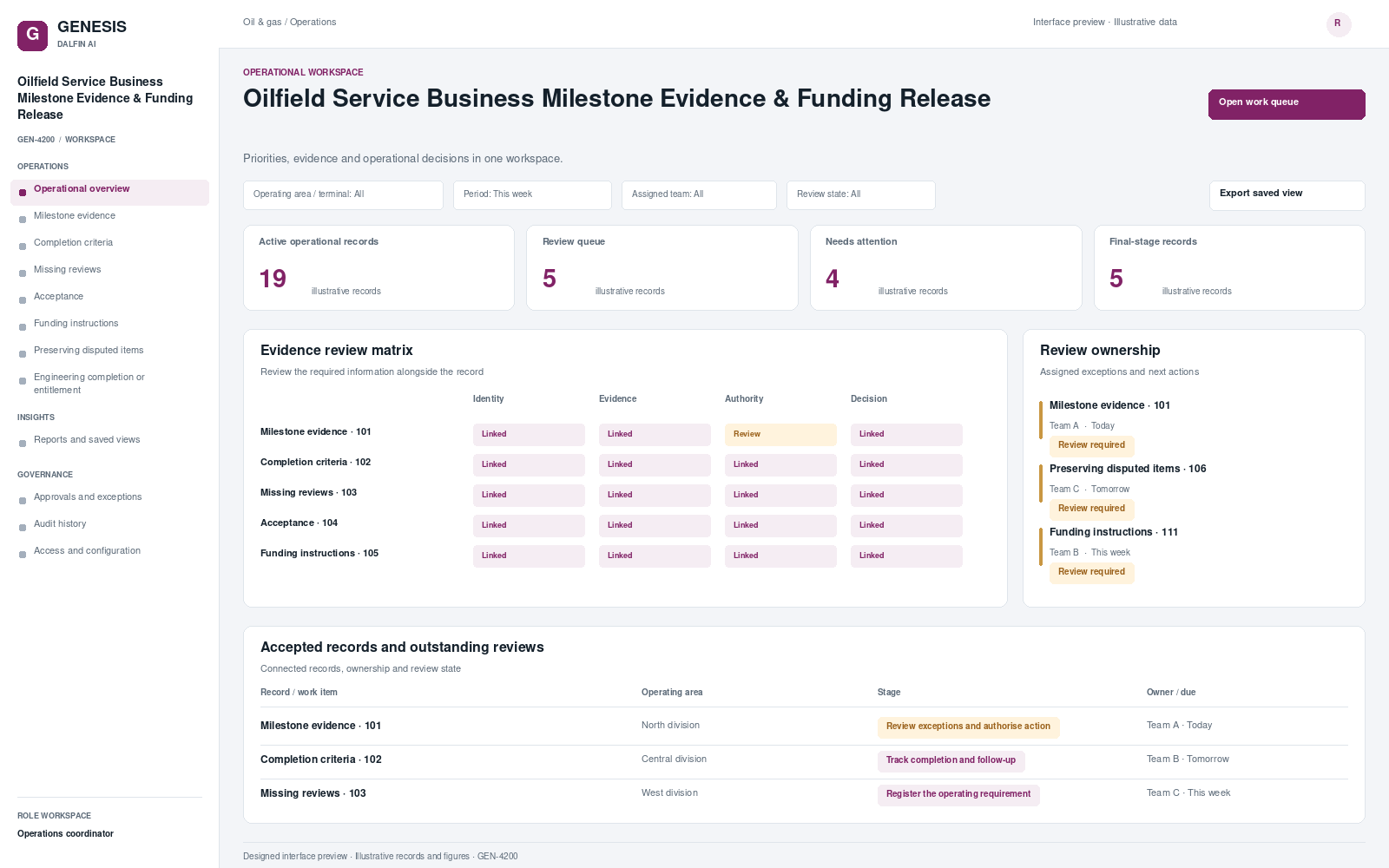Click the Needs attention card
Screen dimensions: 1389x868
tap(946, 267)
